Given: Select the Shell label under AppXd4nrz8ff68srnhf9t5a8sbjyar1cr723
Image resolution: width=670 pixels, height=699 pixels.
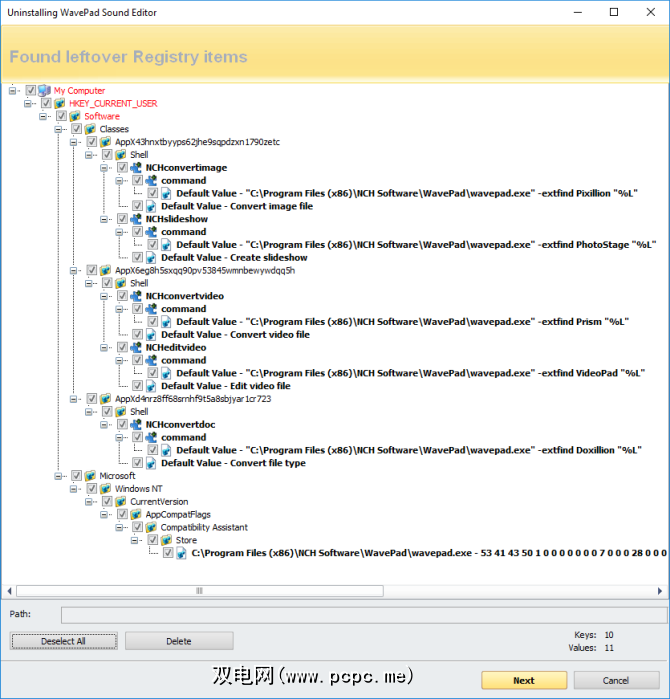Looking at the screenshot, I should point(139,411).
